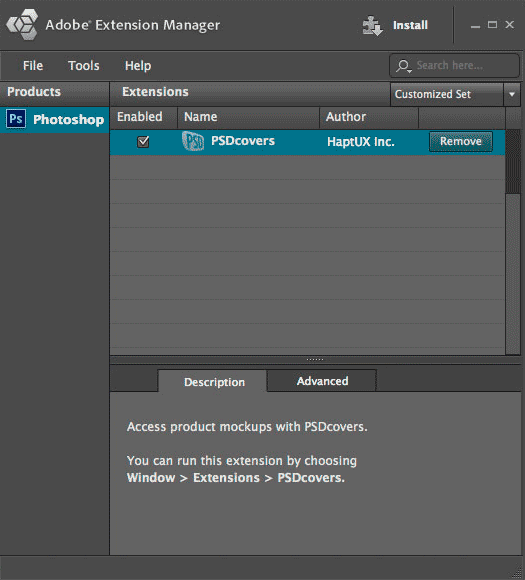Click the Customized Set combo box

point(455,94)
